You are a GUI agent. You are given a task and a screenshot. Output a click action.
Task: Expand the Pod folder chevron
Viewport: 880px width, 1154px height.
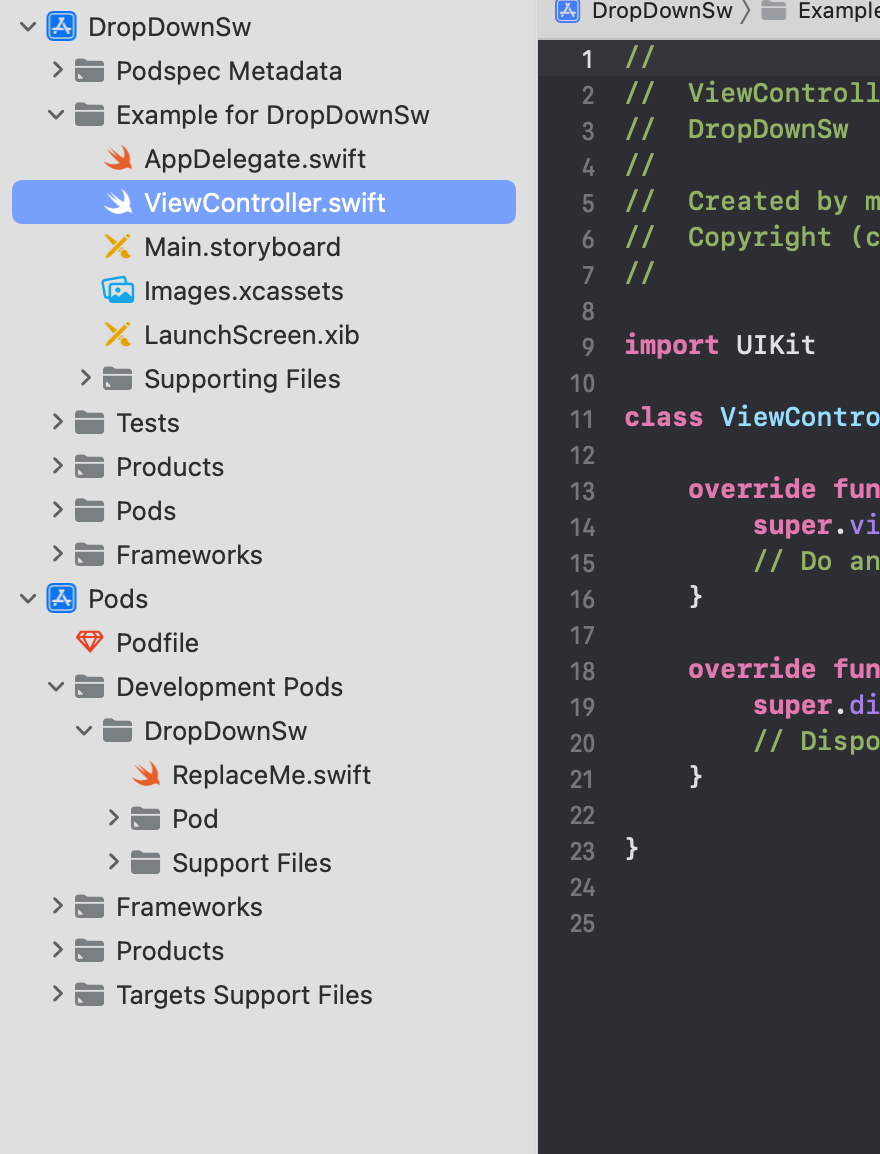point(113,818)
